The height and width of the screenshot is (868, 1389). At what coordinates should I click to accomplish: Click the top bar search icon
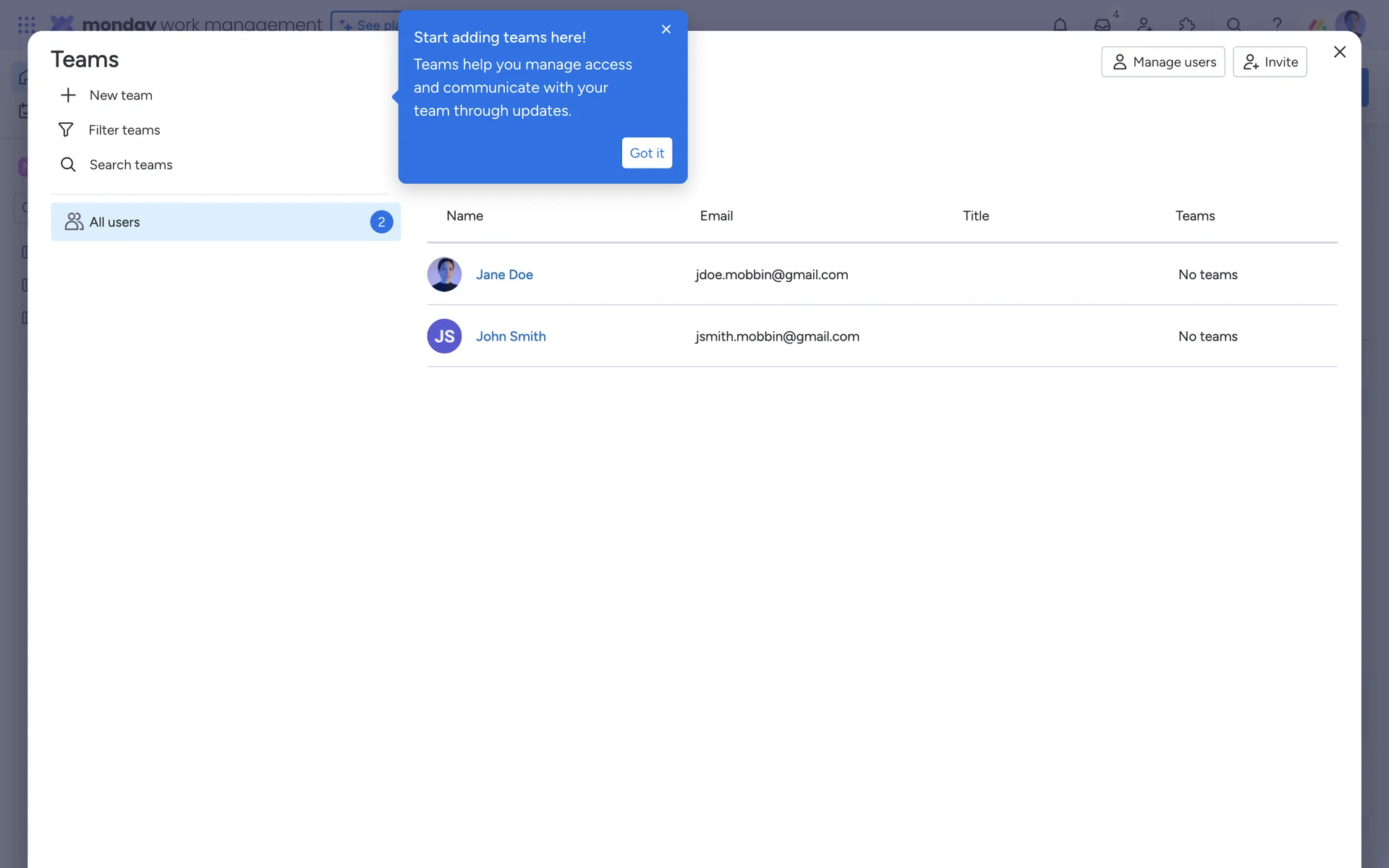(x=1234, y=25)
